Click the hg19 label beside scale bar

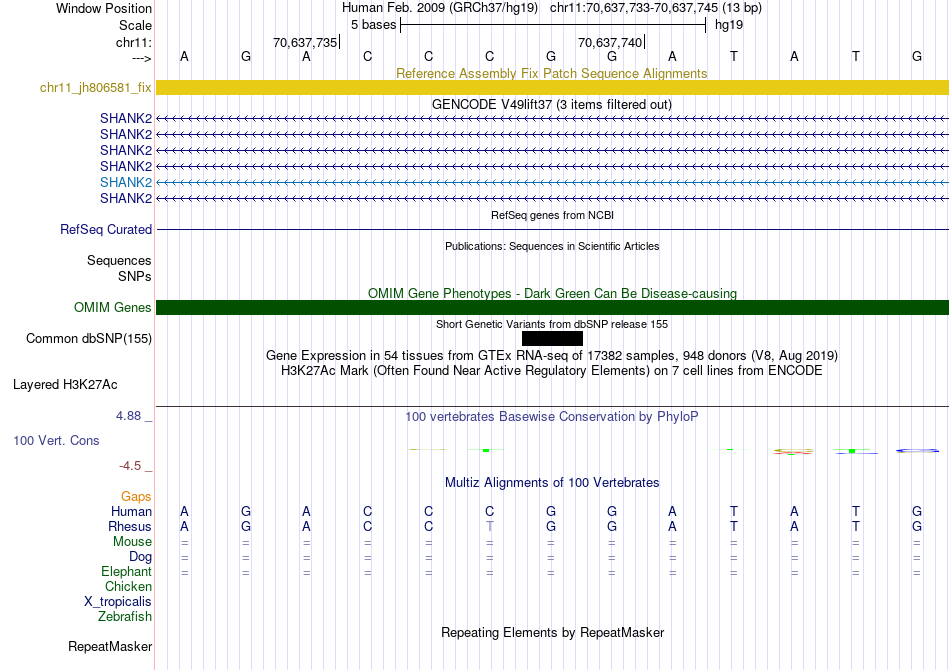tap(728, 25)
